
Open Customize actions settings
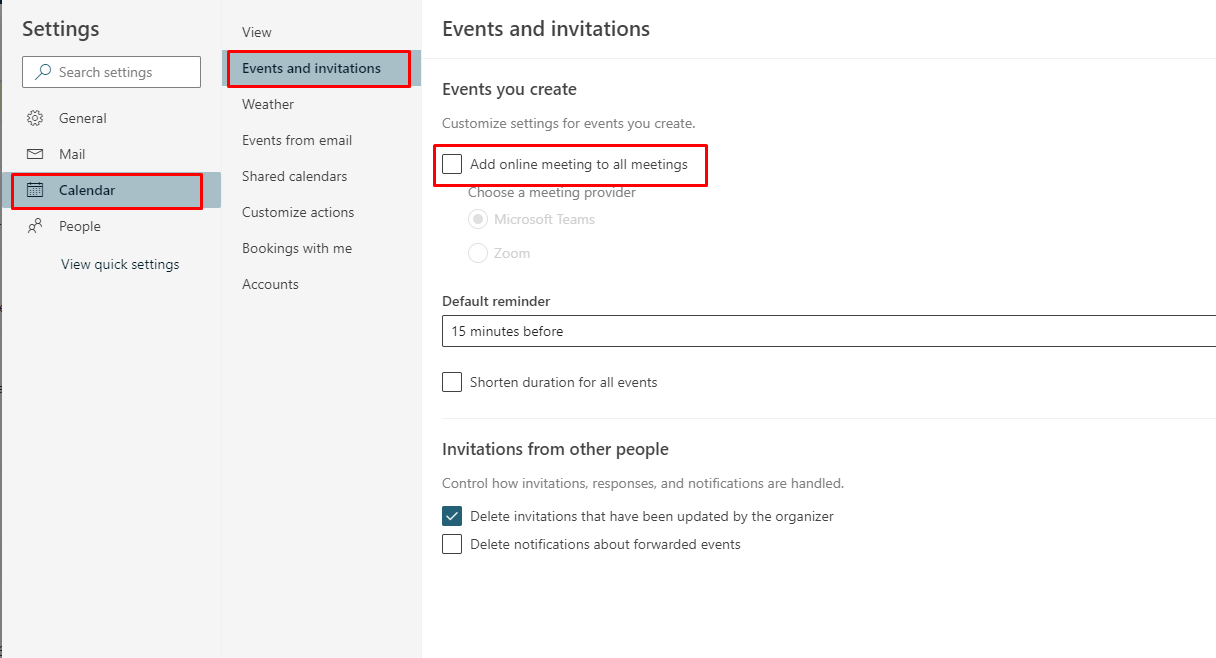[x=298, y=212]
